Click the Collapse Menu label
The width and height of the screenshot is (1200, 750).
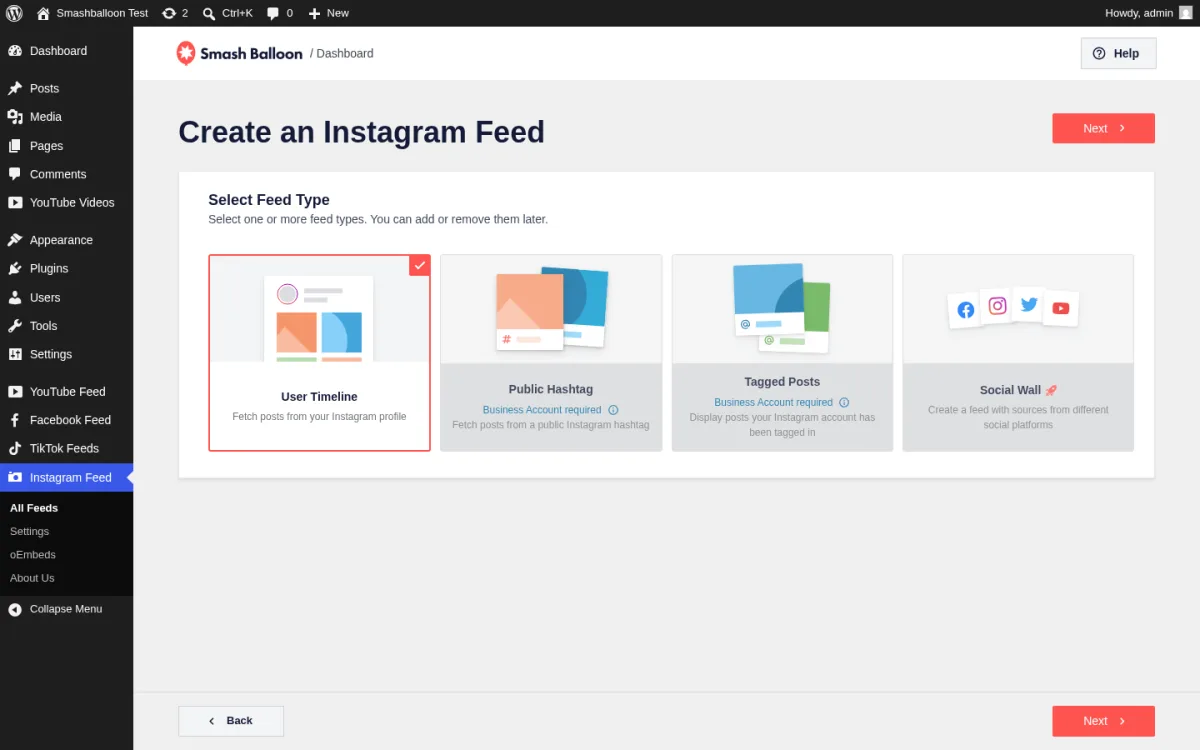(x=66, y=609)
